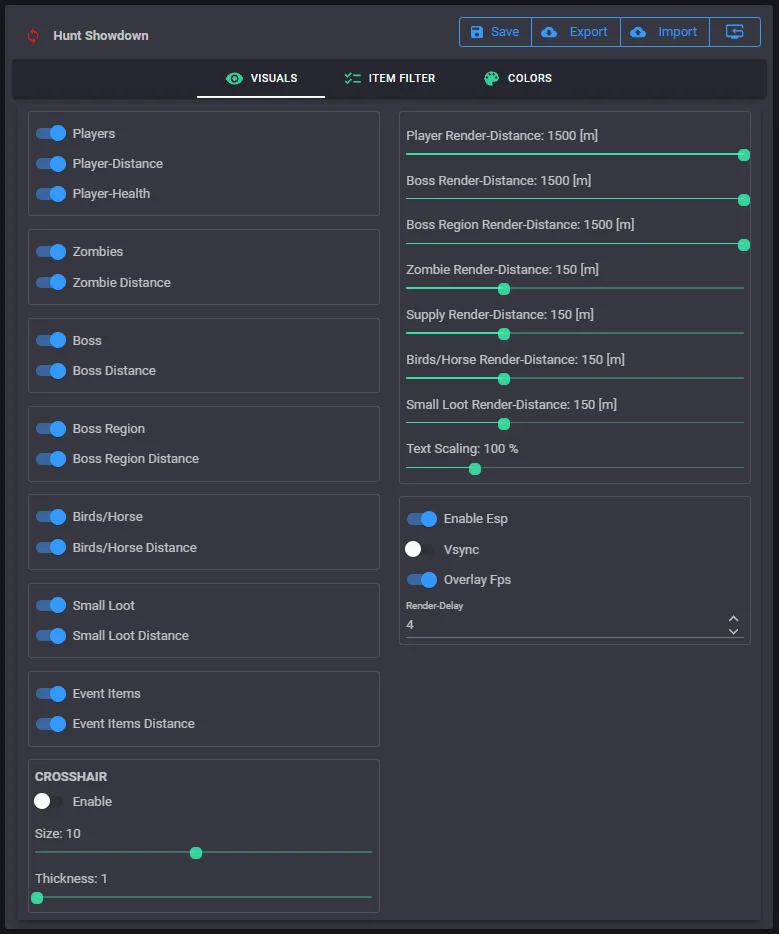Click the palette icon for Colors

click(x=491, y=78)
